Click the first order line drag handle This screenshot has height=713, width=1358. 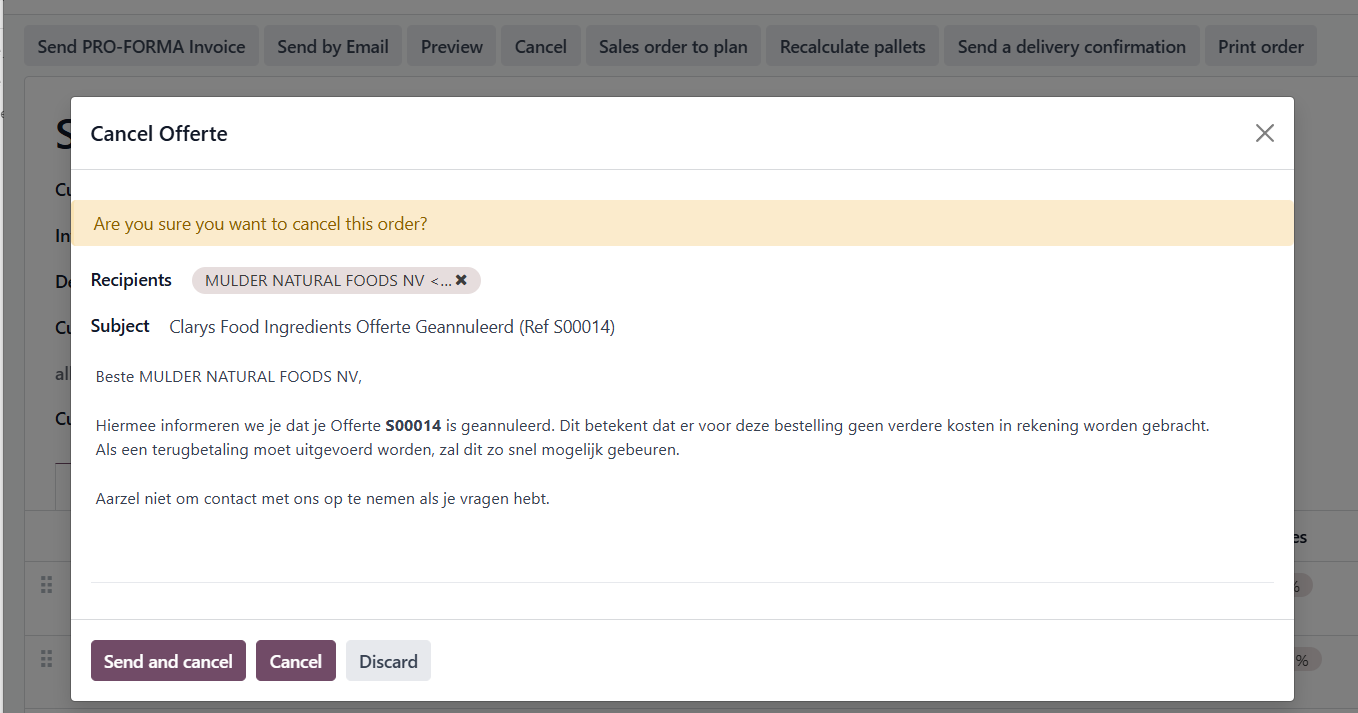(46, 585)
